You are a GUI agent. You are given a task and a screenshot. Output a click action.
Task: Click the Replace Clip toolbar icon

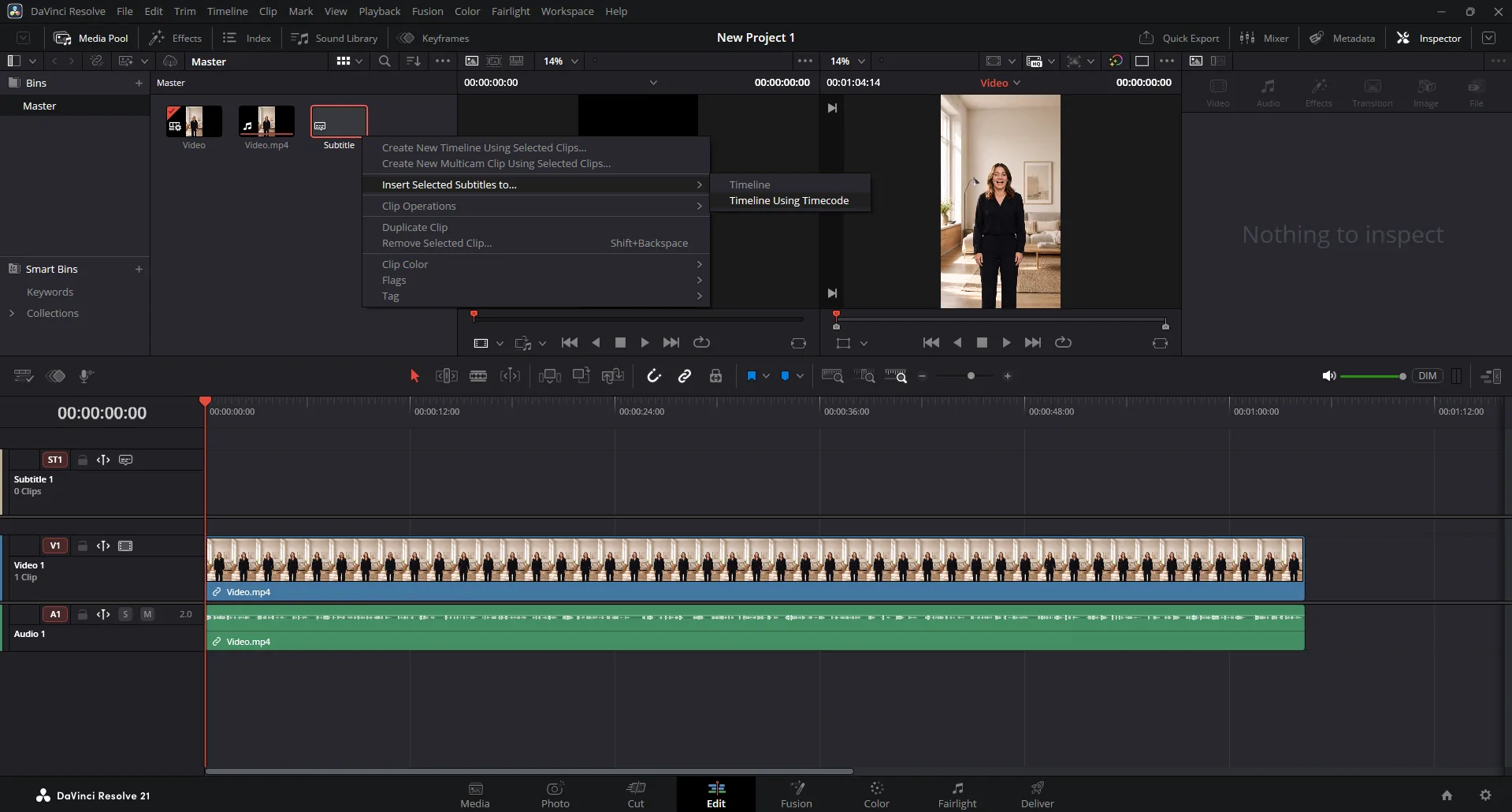(x=613, y=376)
